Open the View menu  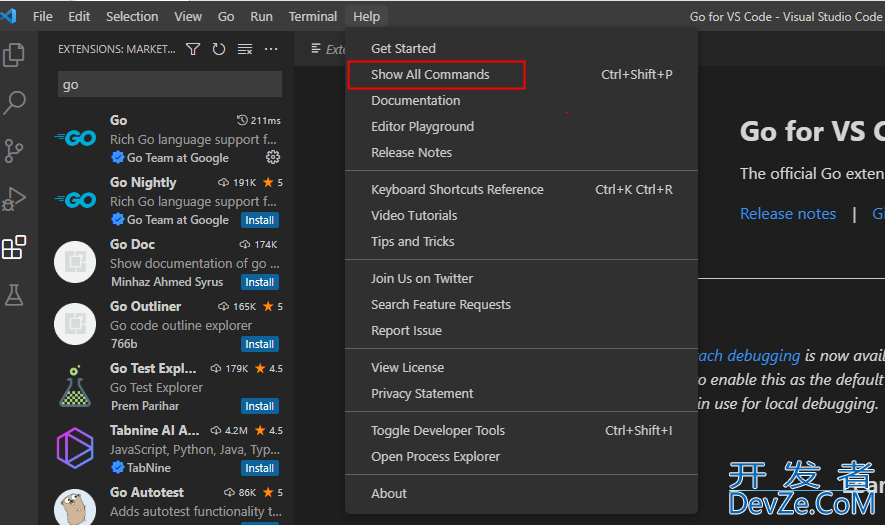tap(188, 16)
